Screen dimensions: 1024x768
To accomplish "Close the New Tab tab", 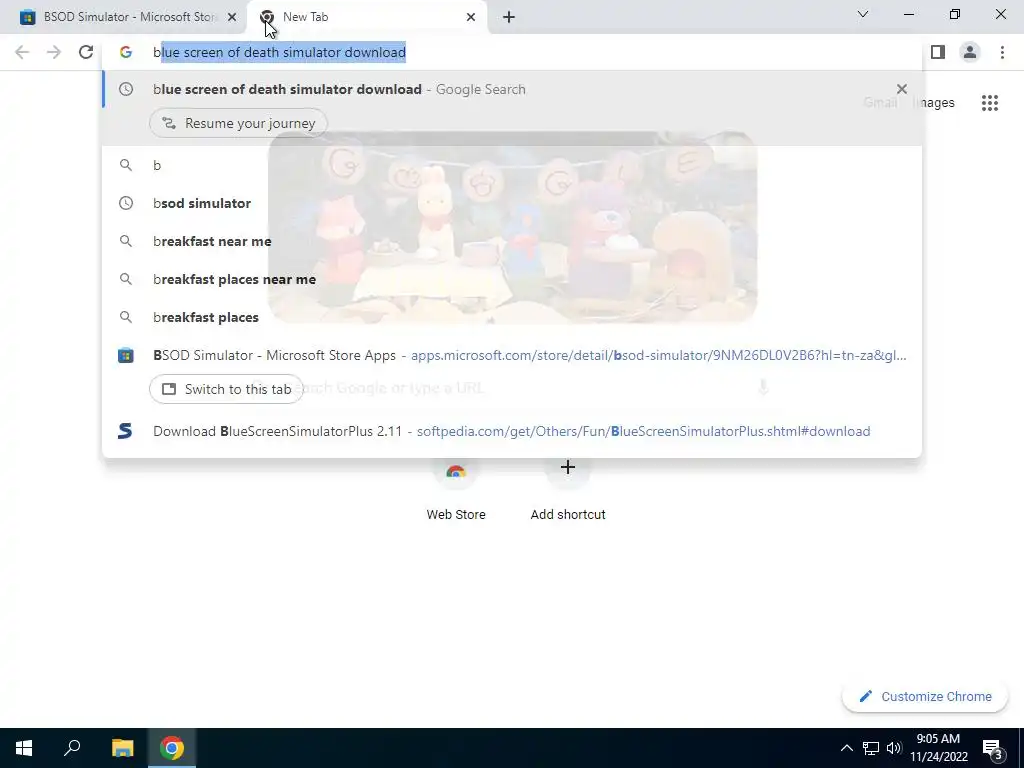I will 471,17.
